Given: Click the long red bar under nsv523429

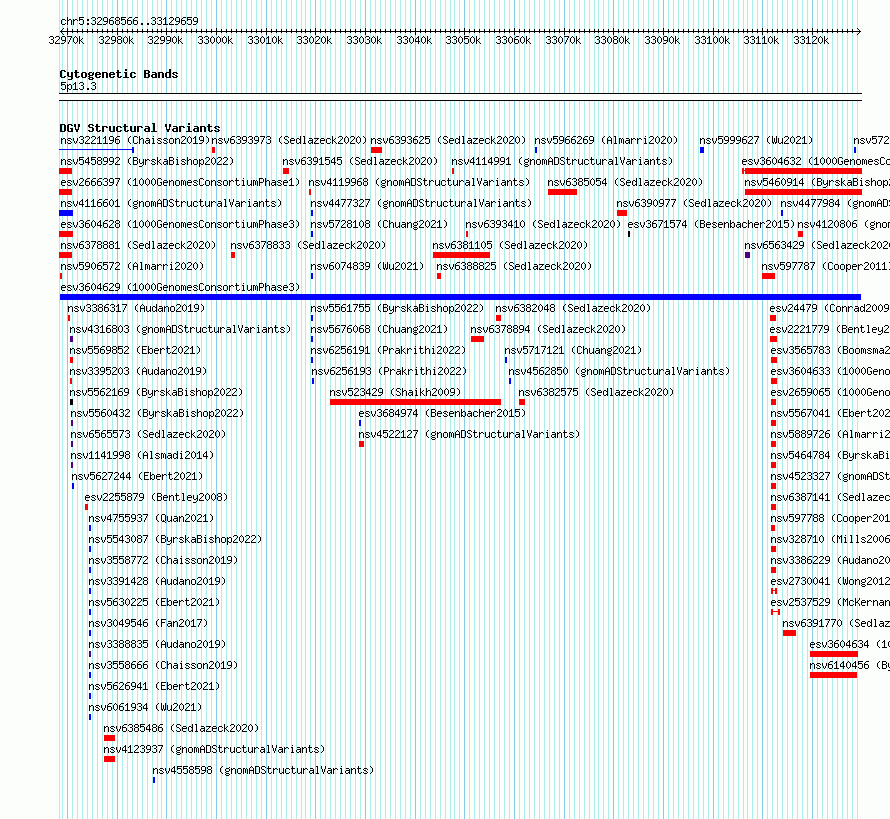Looking at the screenshot, I should 415,402.
